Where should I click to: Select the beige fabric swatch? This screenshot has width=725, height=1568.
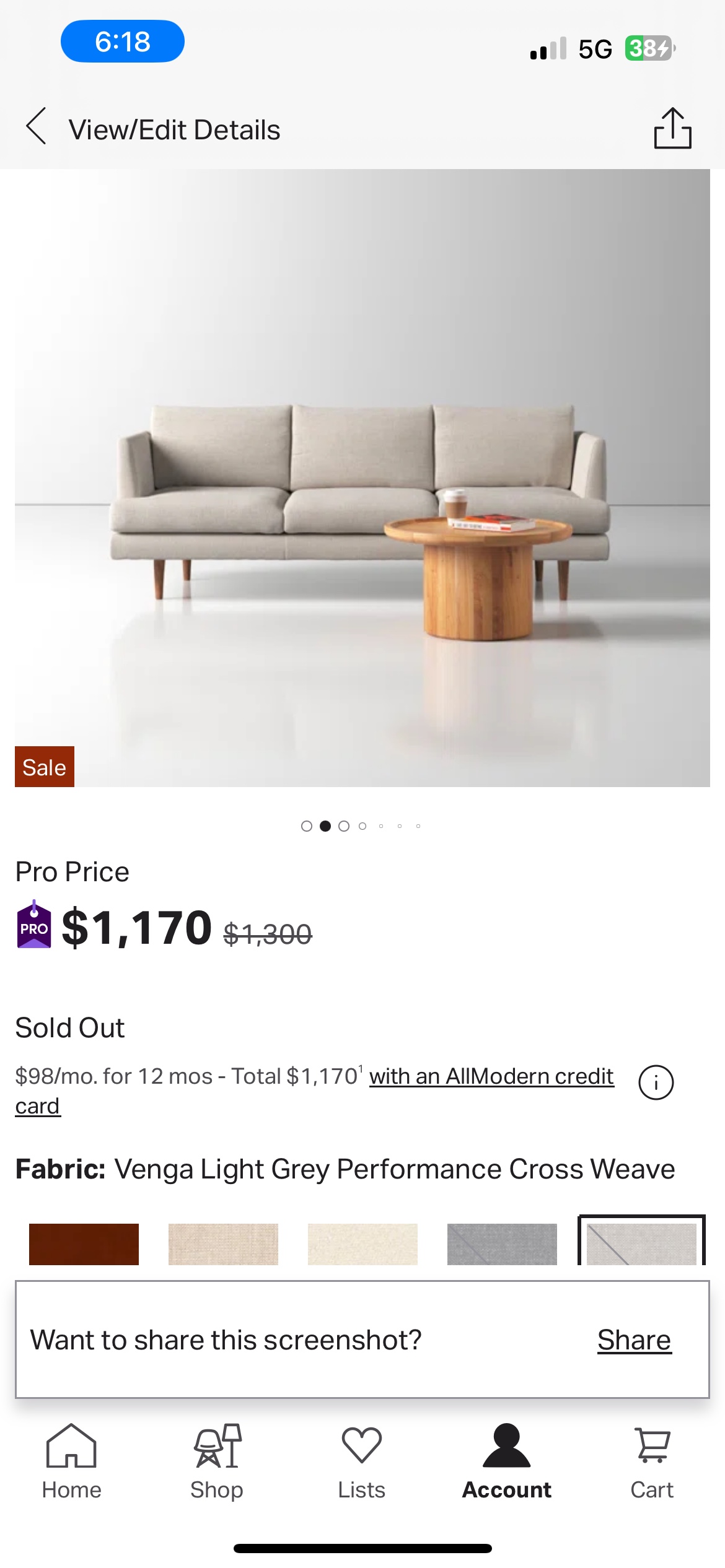pyautogui.click(x=223, y=1244)
